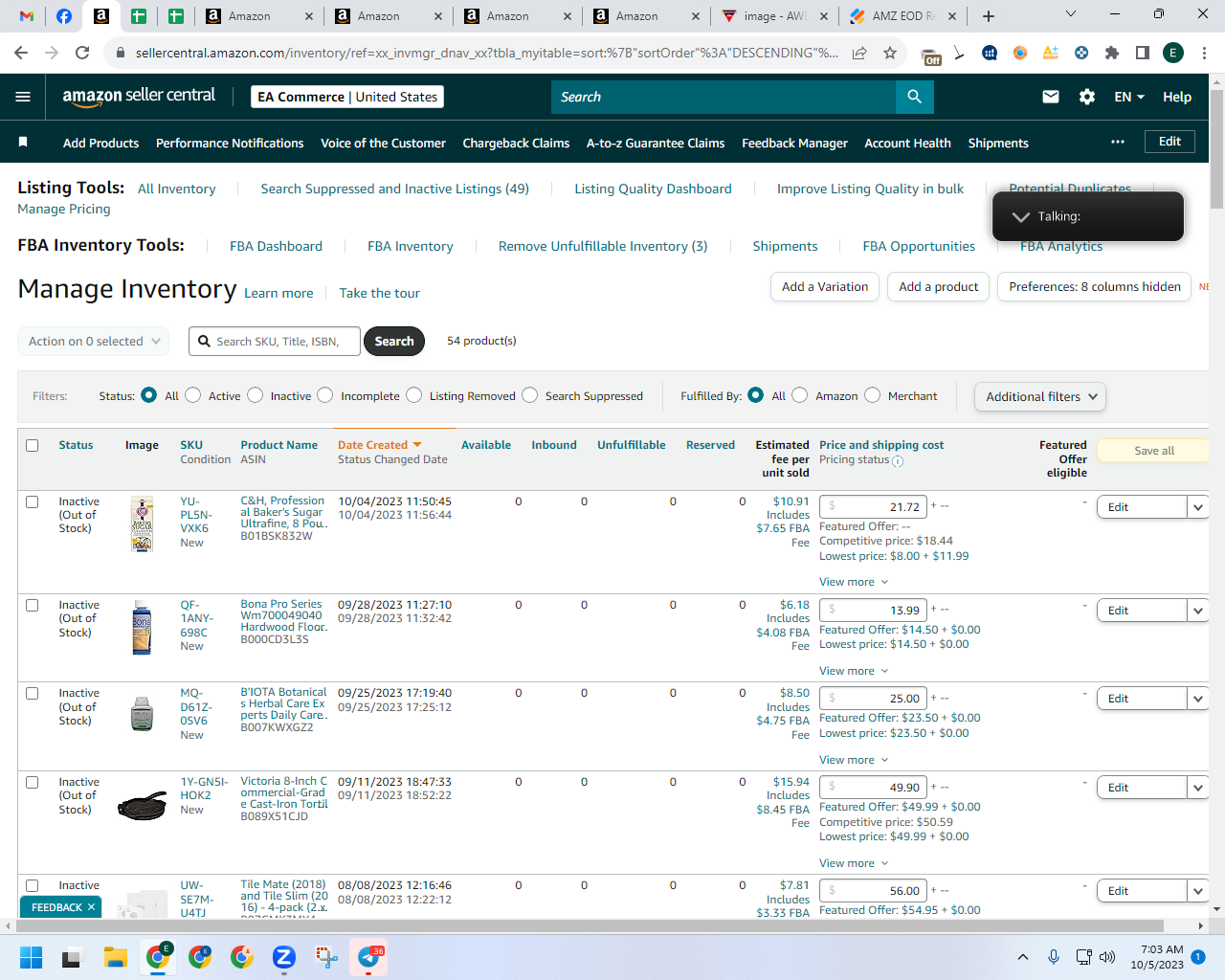Screen dimensions: 1225x980
Task: Reload the page
Action: (83, 53)
